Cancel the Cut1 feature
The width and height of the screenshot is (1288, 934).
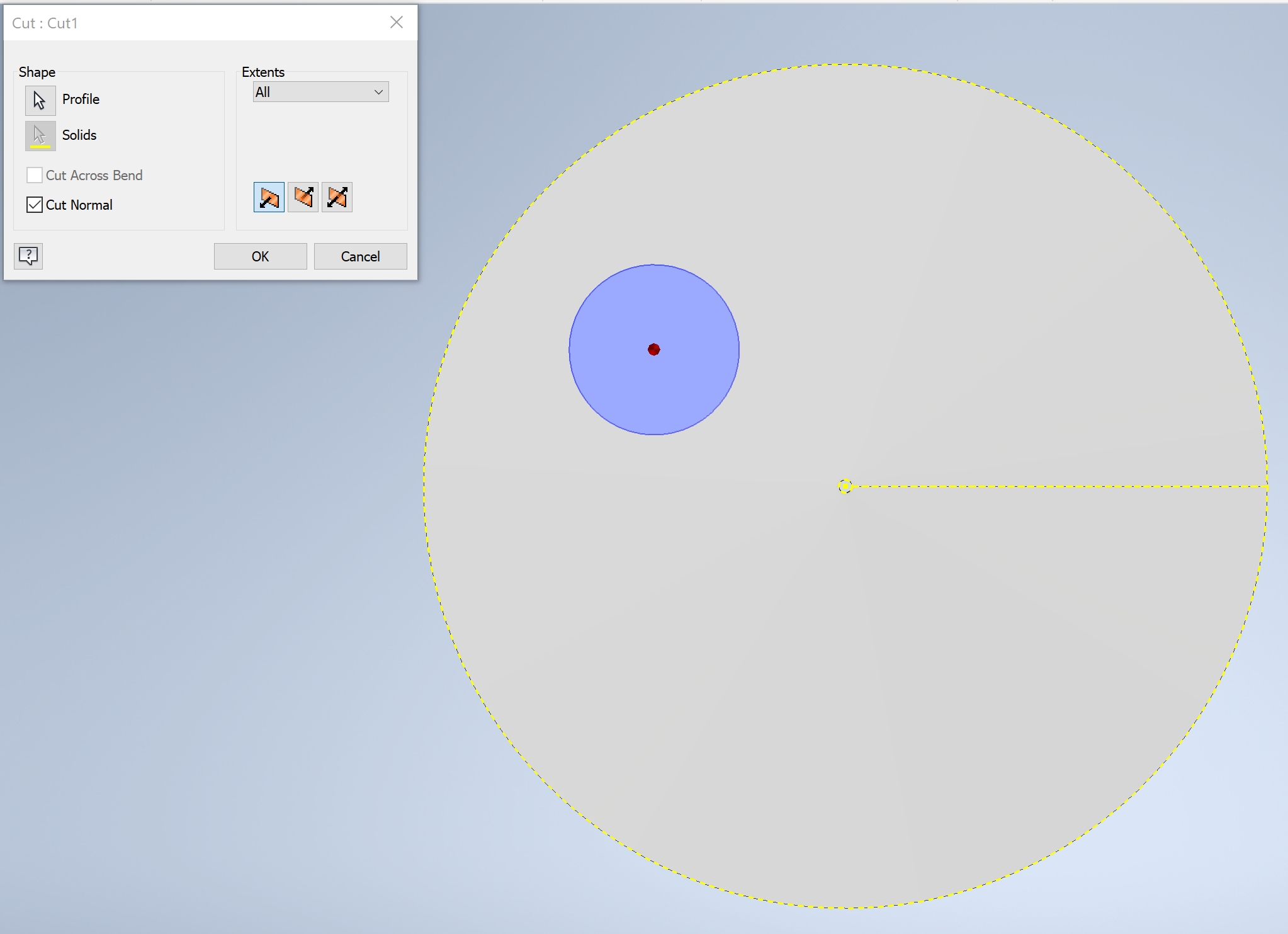pos(359,256)
